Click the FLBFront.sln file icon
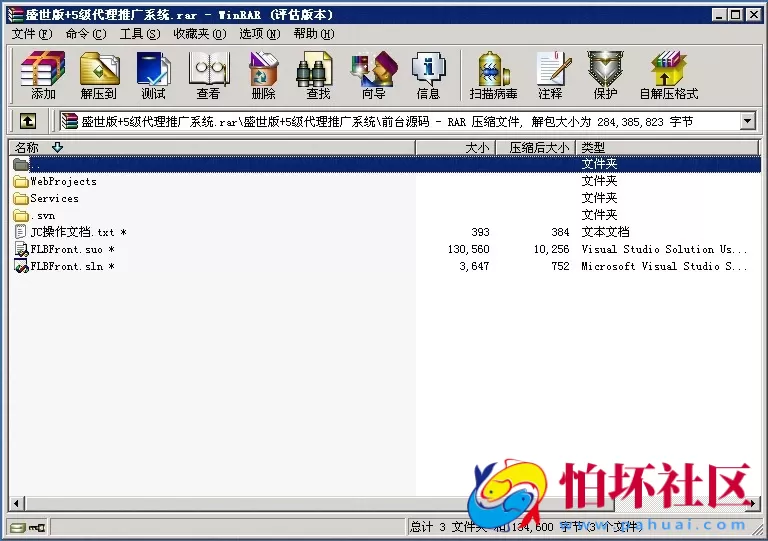 pyautogui.click(x=21, y=266)
